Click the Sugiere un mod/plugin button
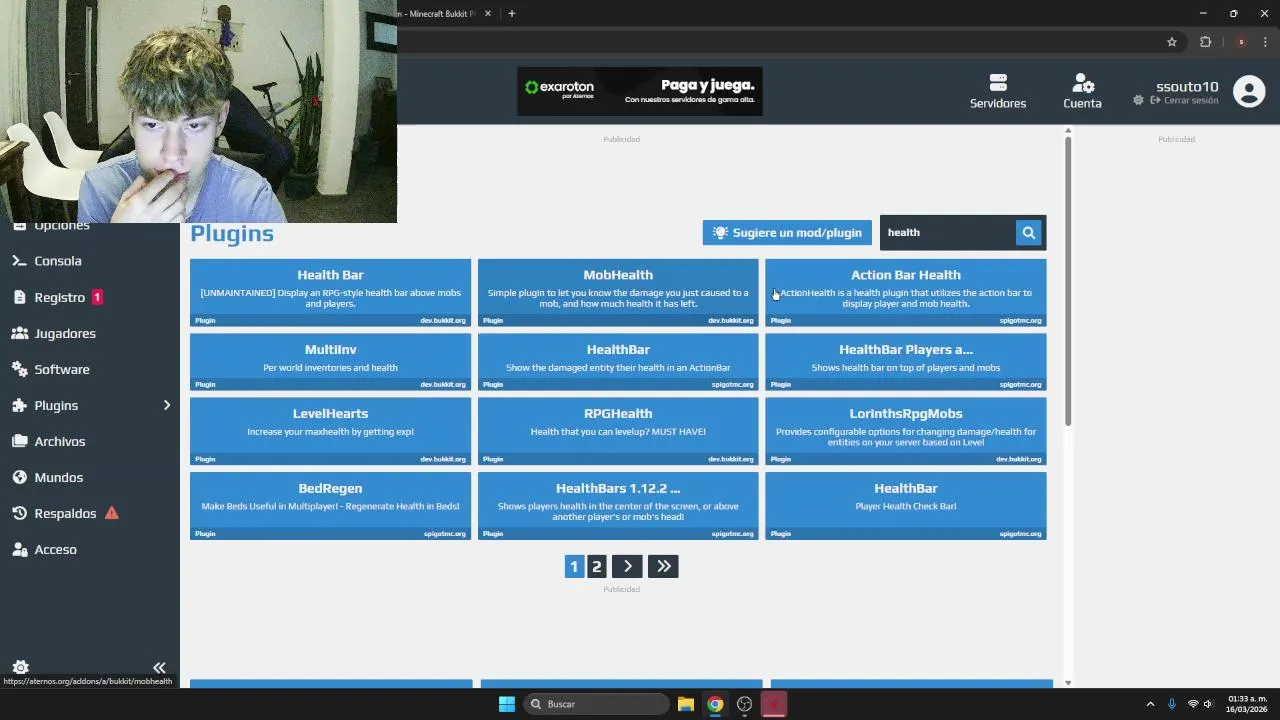1280x720 pixels. (787, 232)
